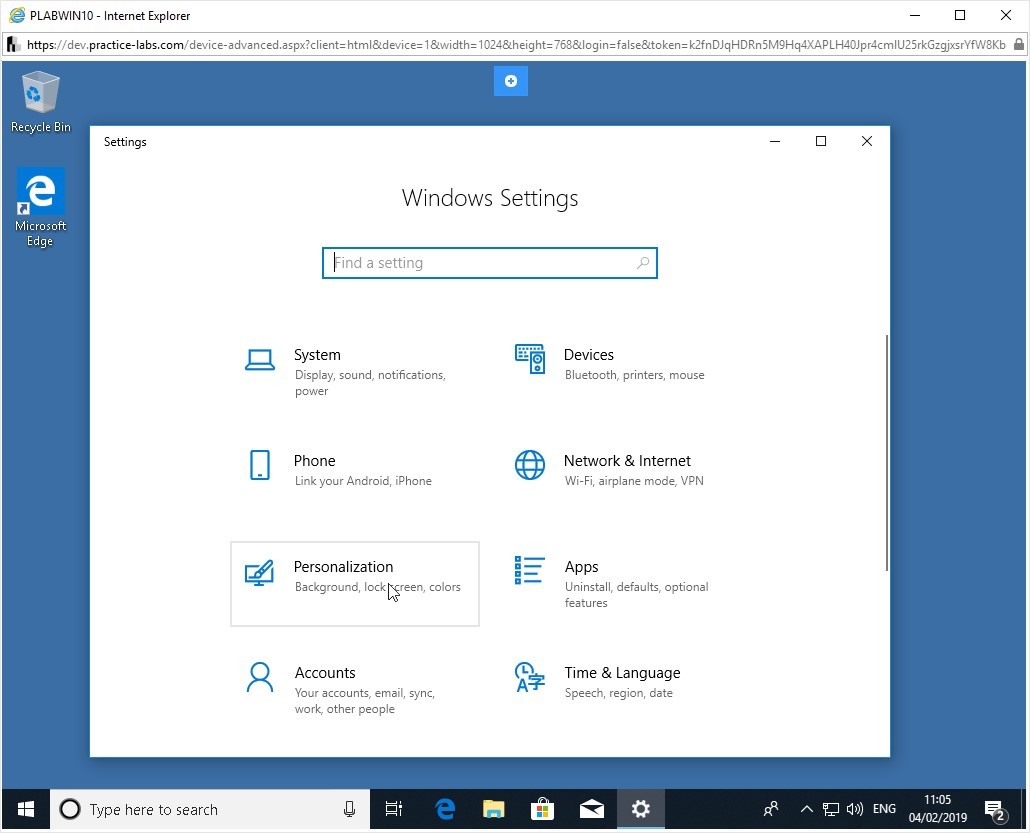Click the ENG language indicator
The image size is (1030, 833).
click(x=884, y=809)
